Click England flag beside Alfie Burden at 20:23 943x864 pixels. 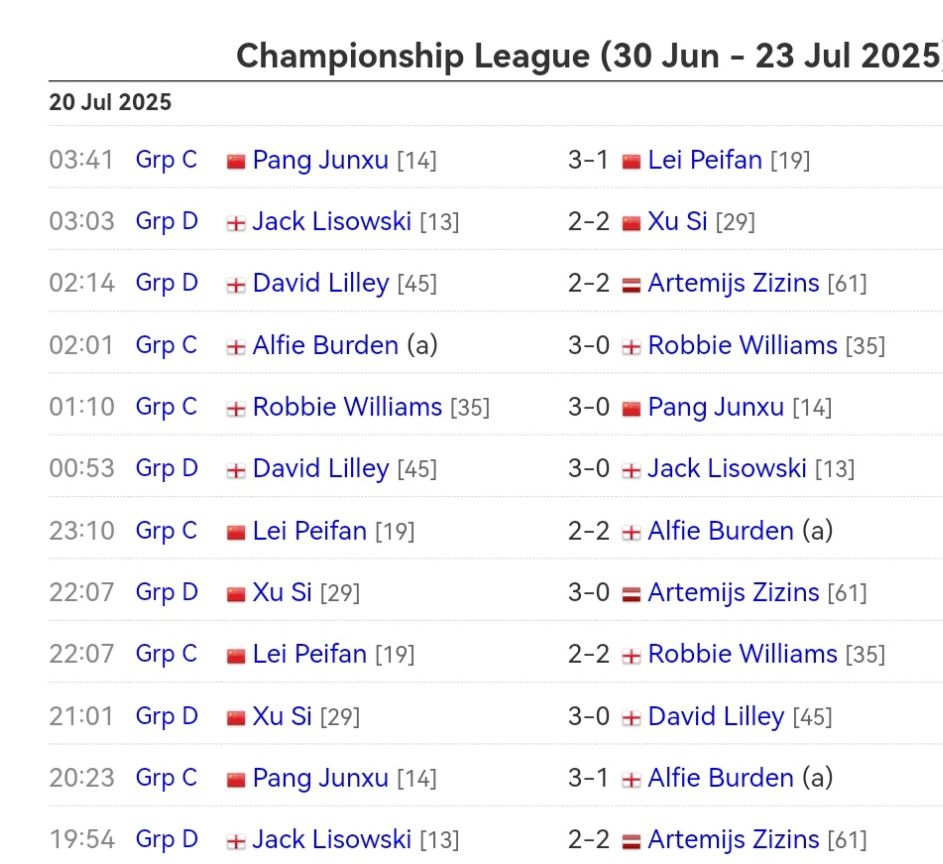(631, 779)
